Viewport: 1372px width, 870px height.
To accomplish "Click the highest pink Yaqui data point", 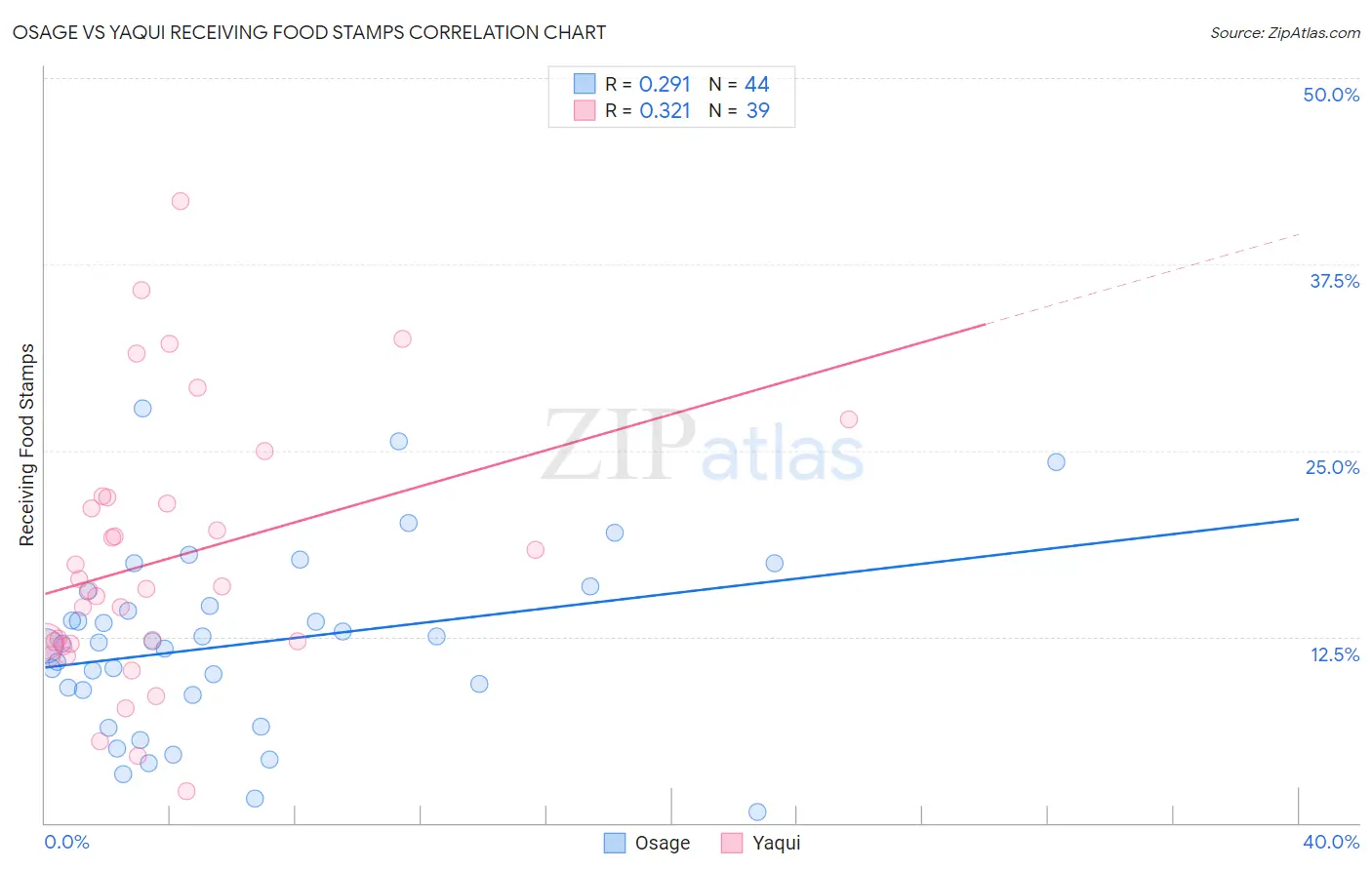I will point(181,201).
